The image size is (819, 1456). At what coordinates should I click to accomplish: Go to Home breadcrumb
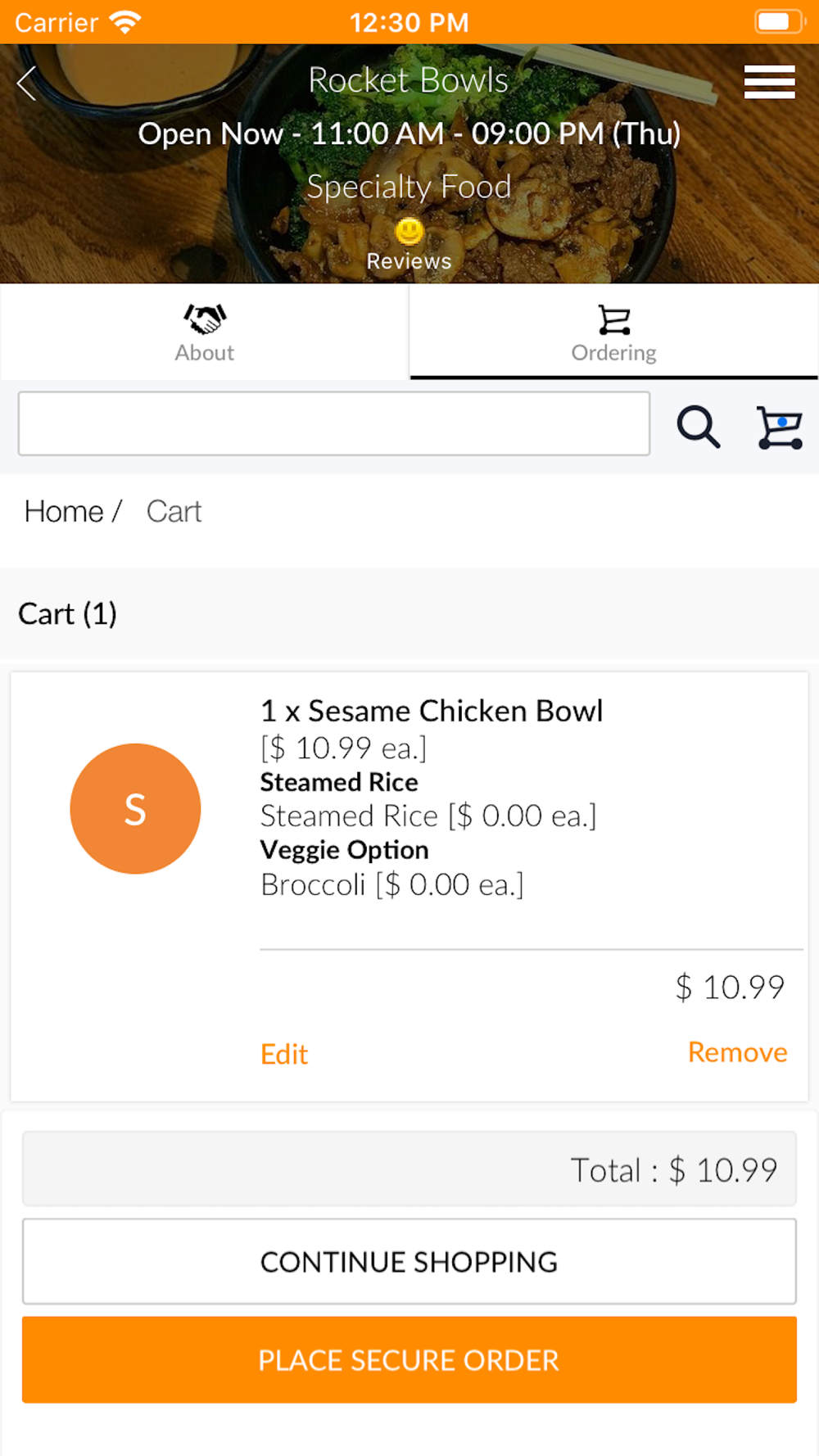[64, 511]
